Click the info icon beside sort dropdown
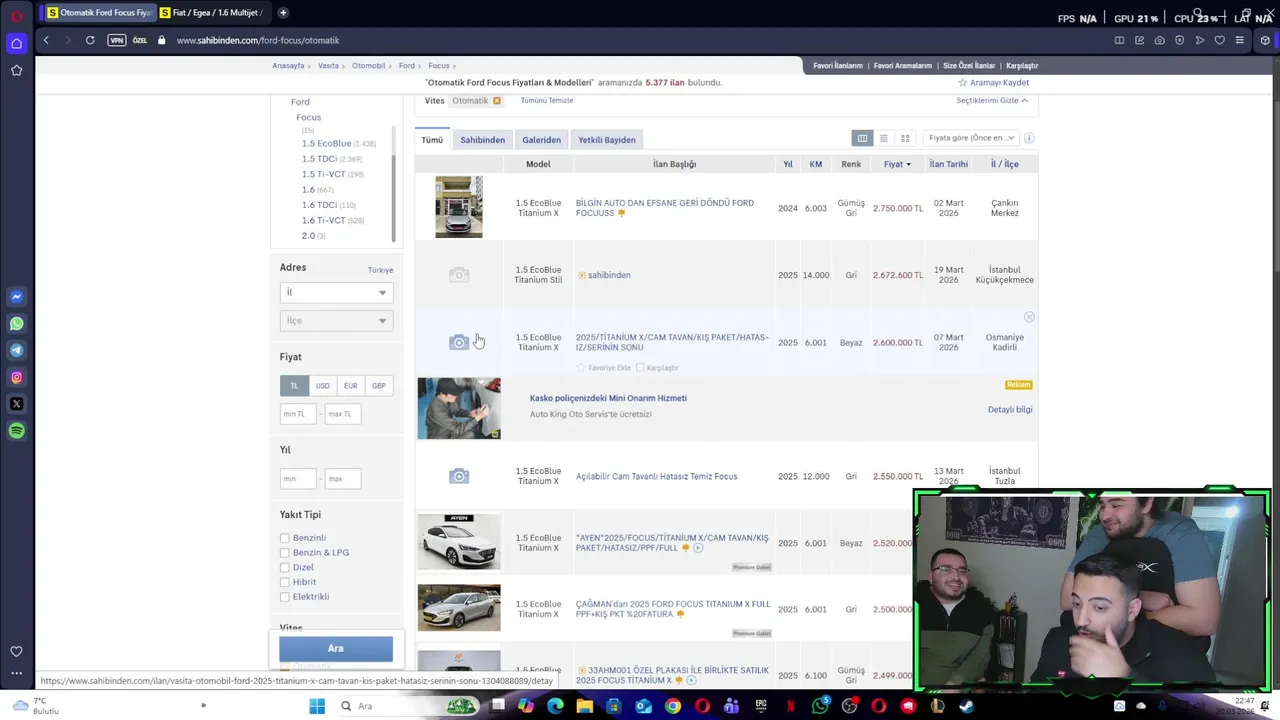Viewport: 1280px width, 720px height. (x=1029, y=138)
